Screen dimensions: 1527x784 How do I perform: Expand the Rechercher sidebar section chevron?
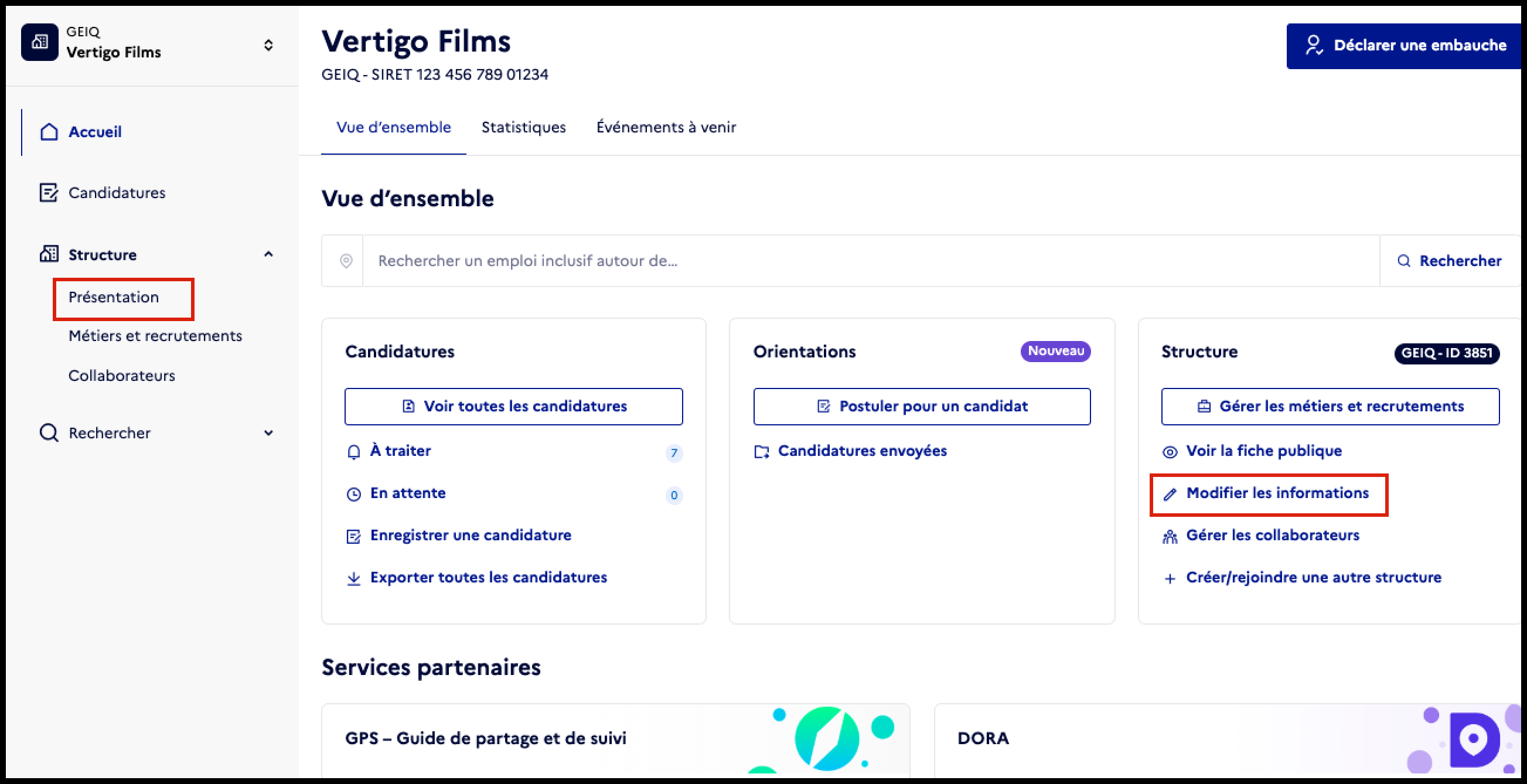pyautogui.click(x=268, y=433)
